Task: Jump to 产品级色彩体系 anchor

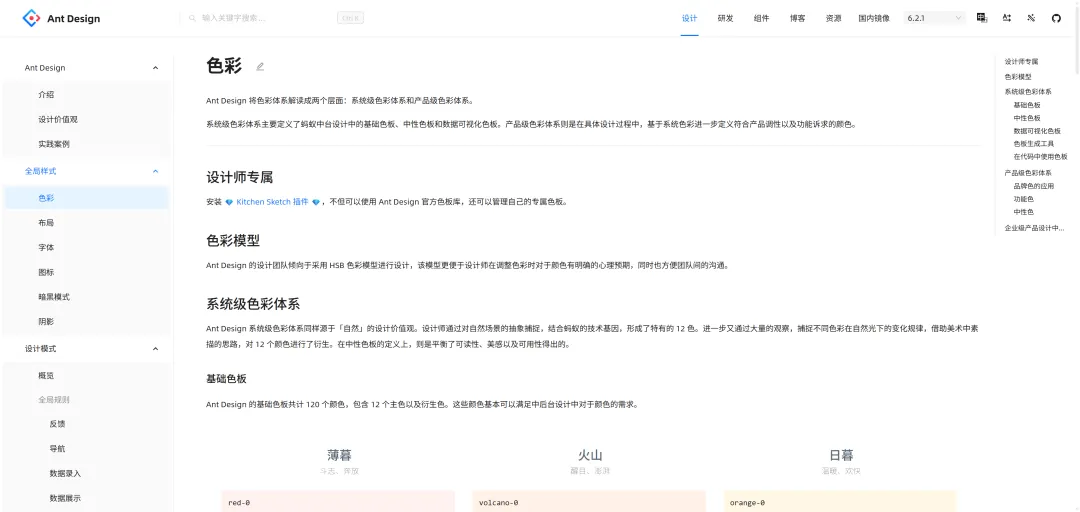Action: (x=1028, y=173)
